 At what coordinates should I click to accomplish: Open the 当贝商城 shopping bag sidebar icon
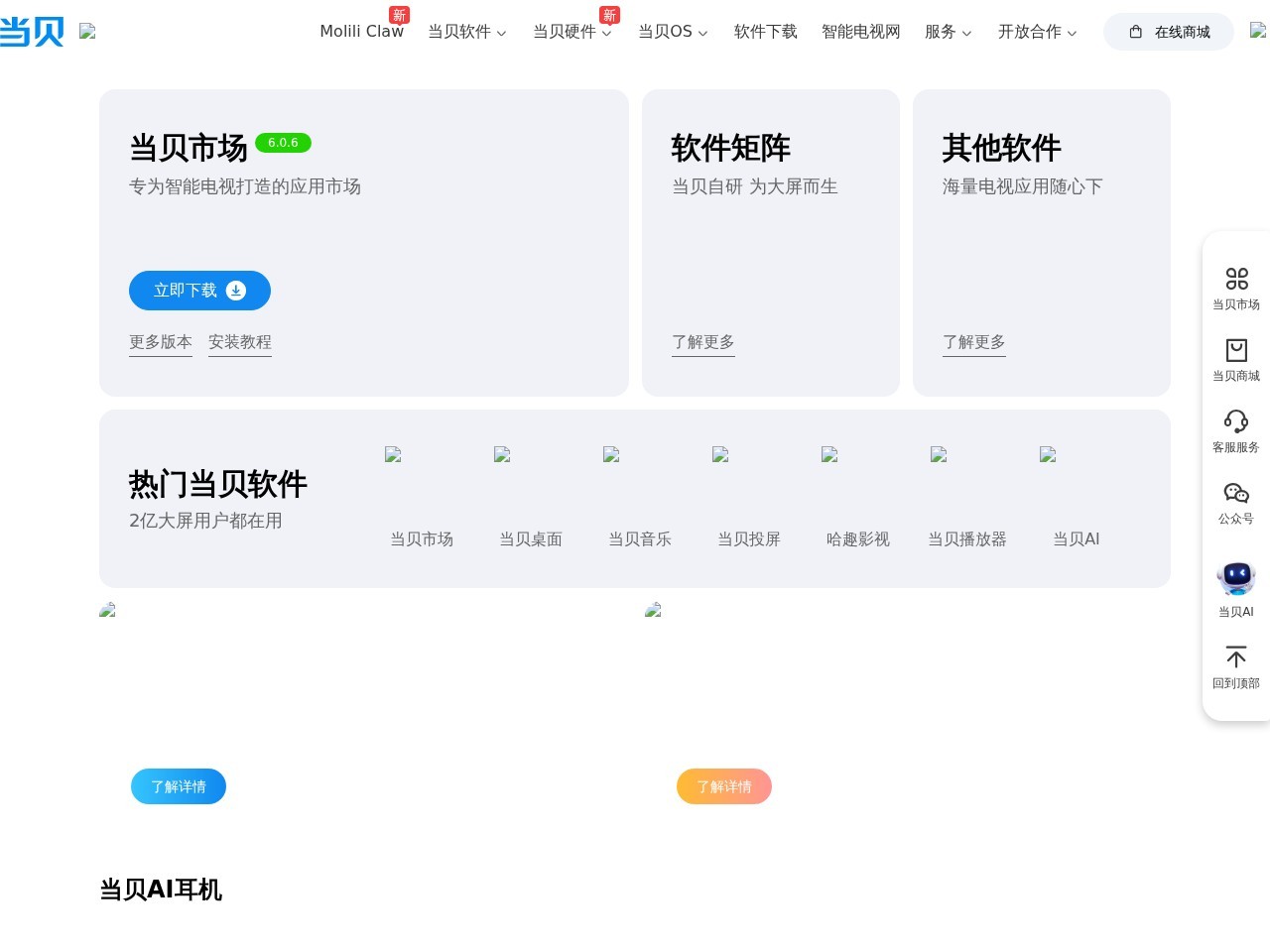pos(1236,350)
